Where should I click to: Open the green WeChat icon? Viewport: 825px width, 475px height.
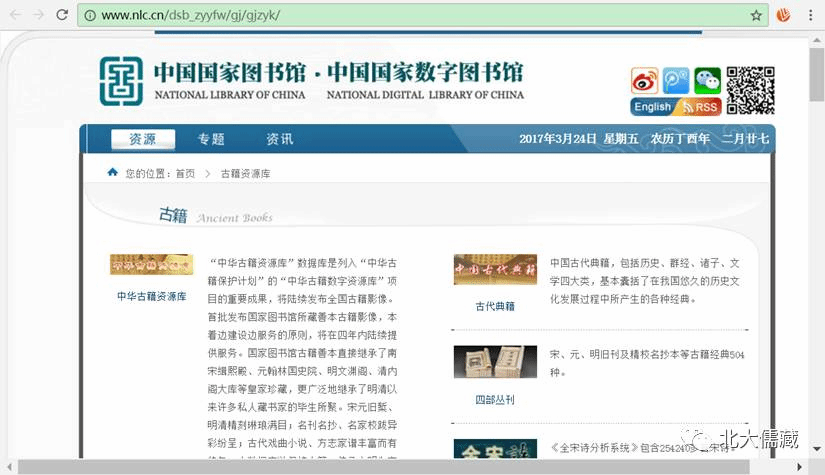click(x=707, y=81)
